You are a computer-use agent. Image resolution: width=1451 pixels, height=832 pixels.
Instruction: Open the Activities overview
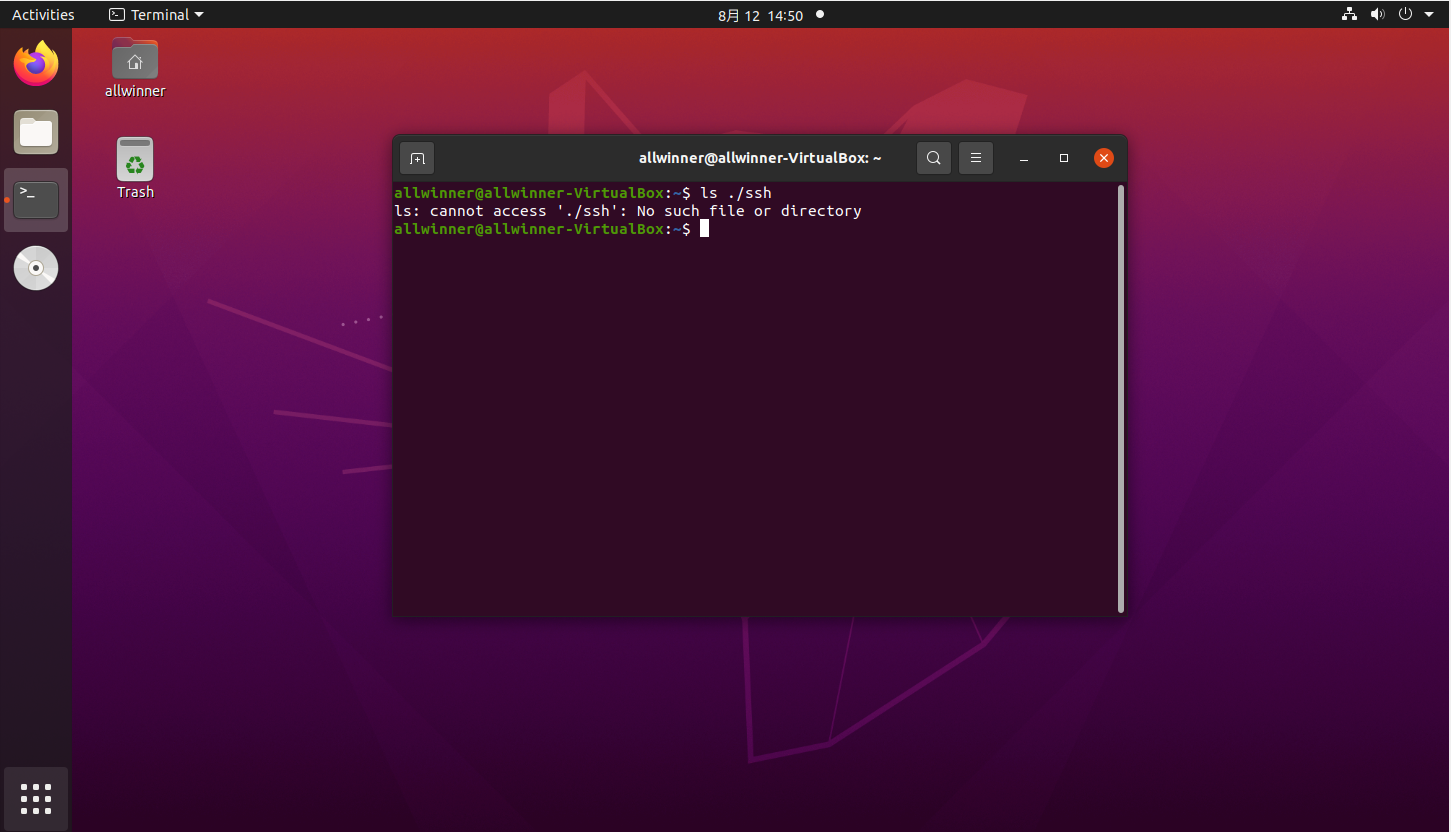click(43, 14)
